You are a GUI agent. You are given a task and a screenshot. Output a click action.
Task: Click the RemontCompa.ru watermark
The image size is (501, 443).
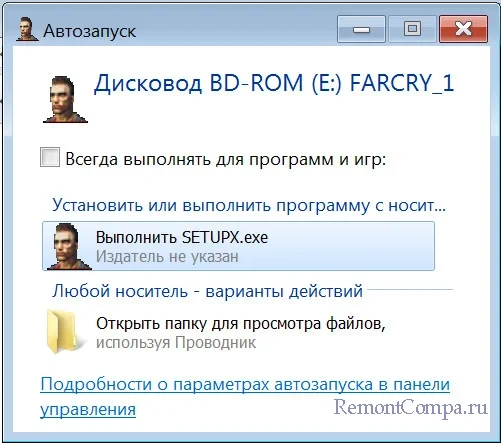click(x=411, y=408)
